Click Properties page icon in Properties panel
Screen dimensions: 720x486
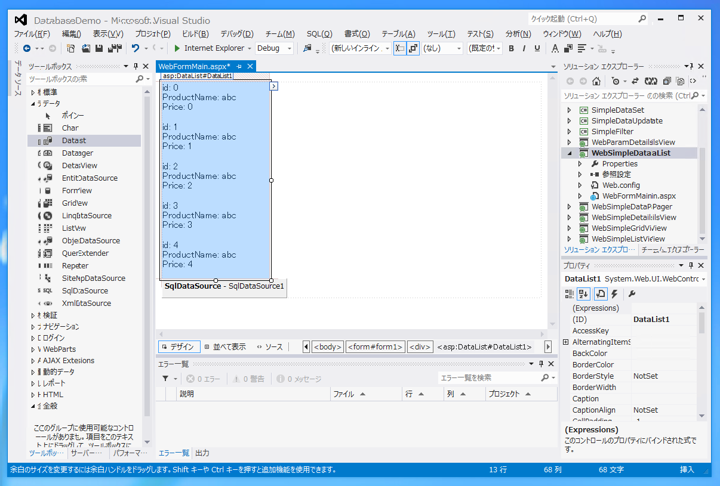(601, 294)
